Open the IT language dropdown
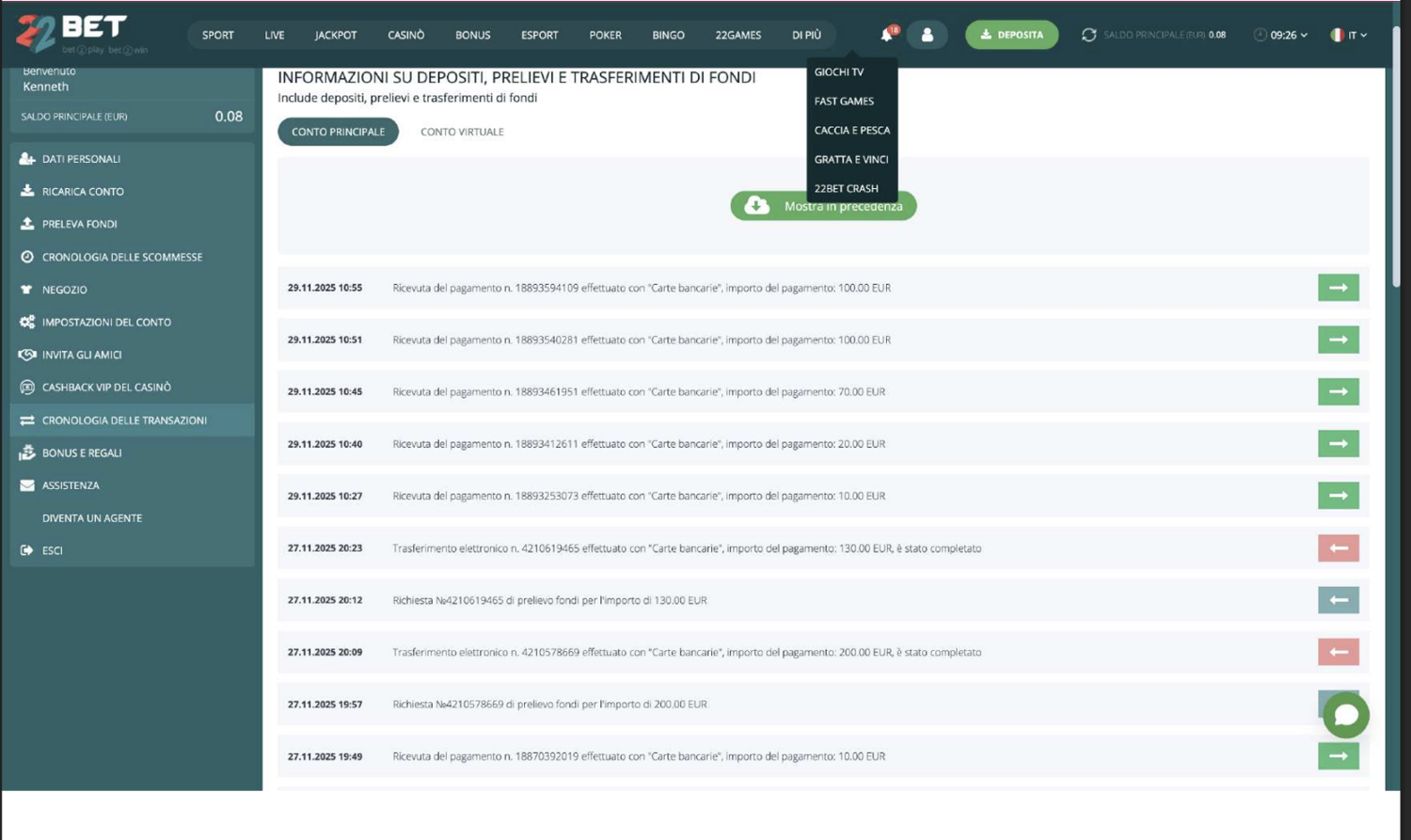This screenshot has width=1411, height=840. coord(1348,35)
